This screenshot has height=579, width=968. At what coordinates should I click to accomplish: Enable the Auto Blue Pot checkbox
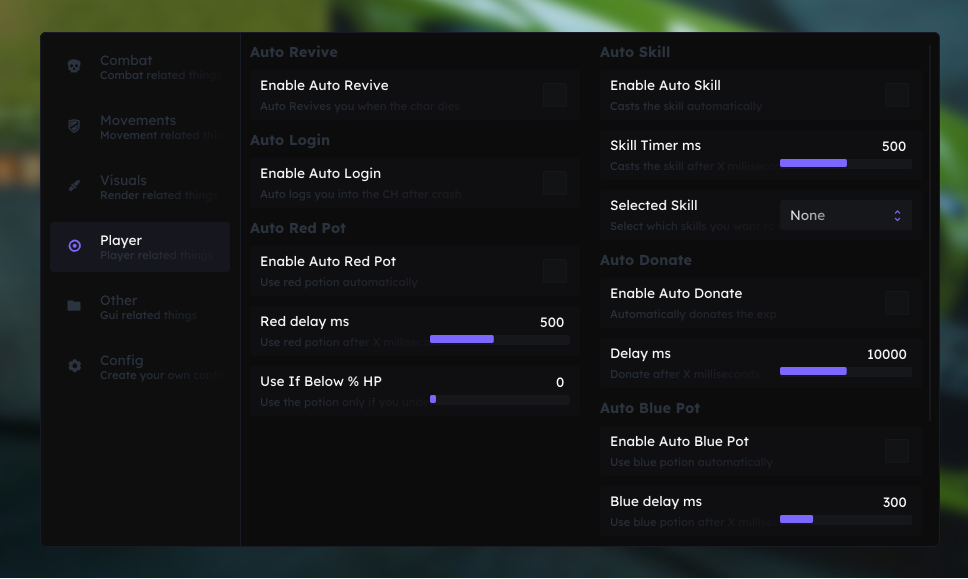(x=896, y=451)
